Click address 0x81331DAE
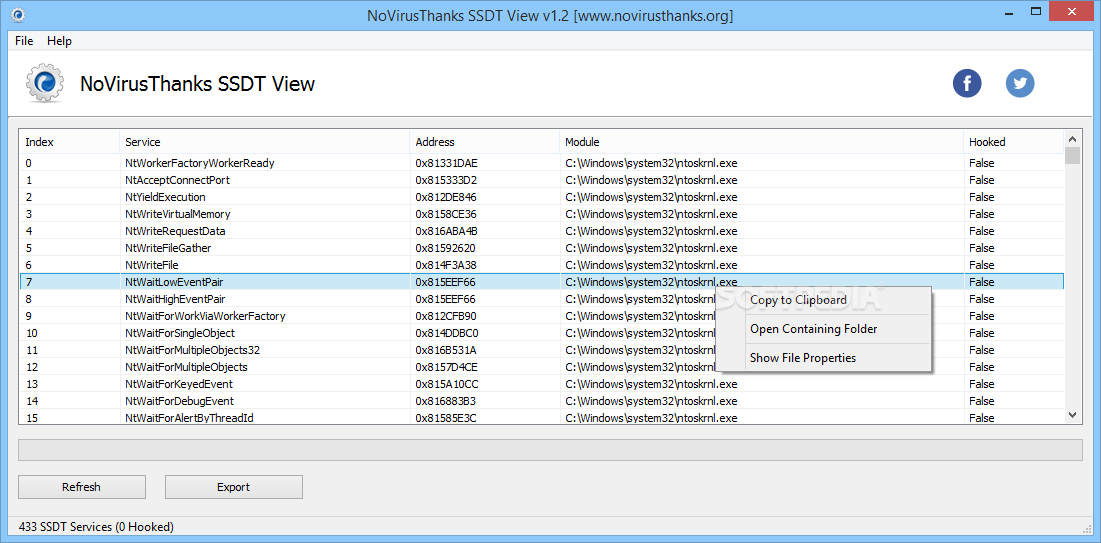This screenshot has width=1101, height=543. point(447,163)
